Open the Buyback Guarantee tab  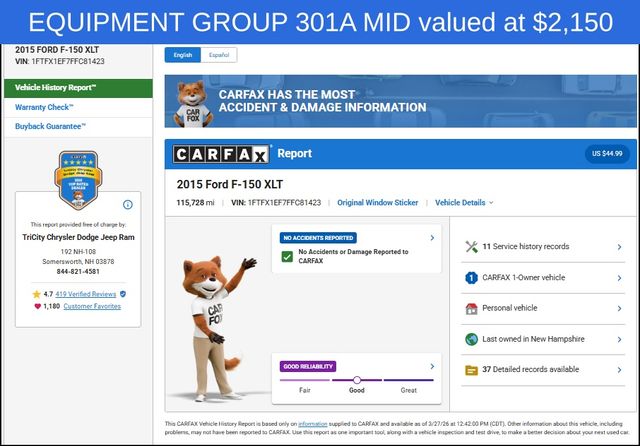[x=51, y=126]
